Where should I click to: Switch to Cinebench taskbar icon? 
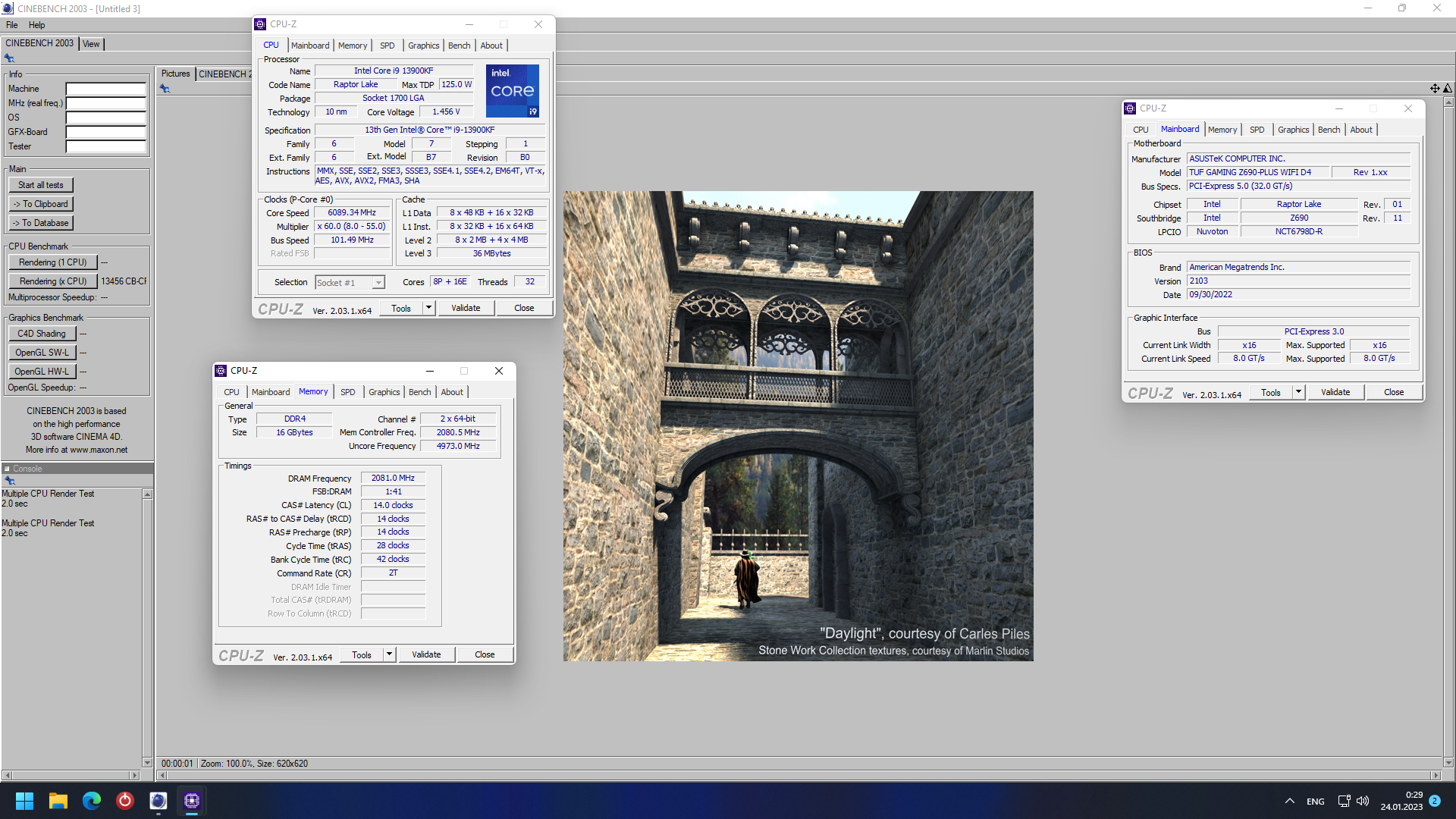coord(158,801)
